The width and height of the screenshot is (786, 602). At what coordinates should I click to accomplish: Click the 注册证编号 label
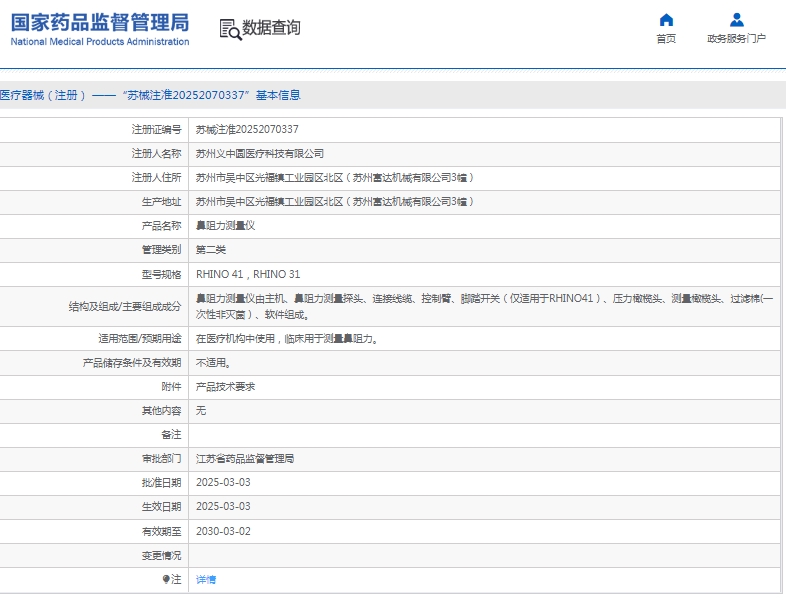coord(156,130)
